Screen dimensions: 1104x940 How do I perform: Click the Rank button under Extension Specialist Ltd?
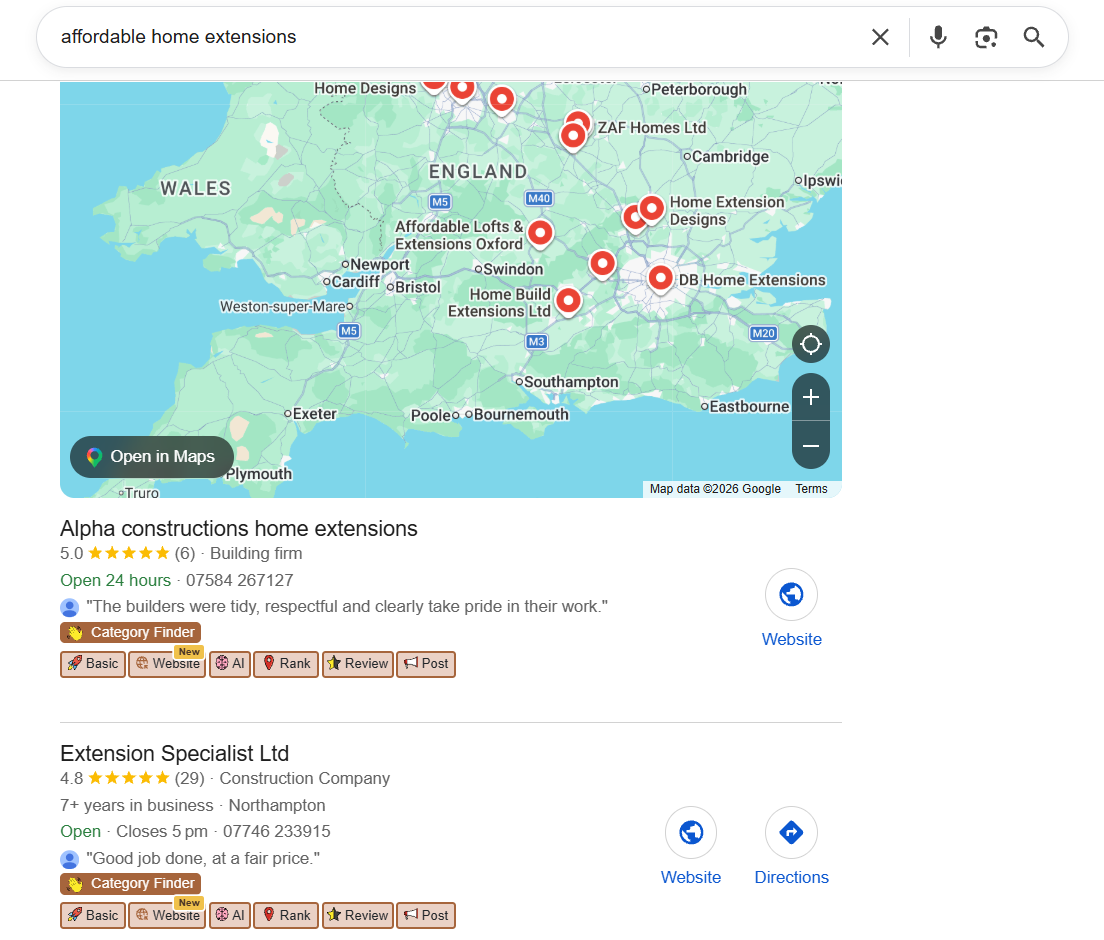pyautogui.click(x=286, y=915)
